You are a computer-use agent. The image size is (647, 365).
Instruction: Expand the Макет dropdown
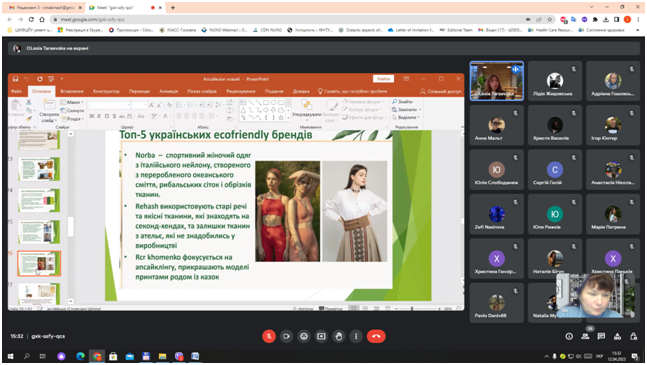click(72, 102)
